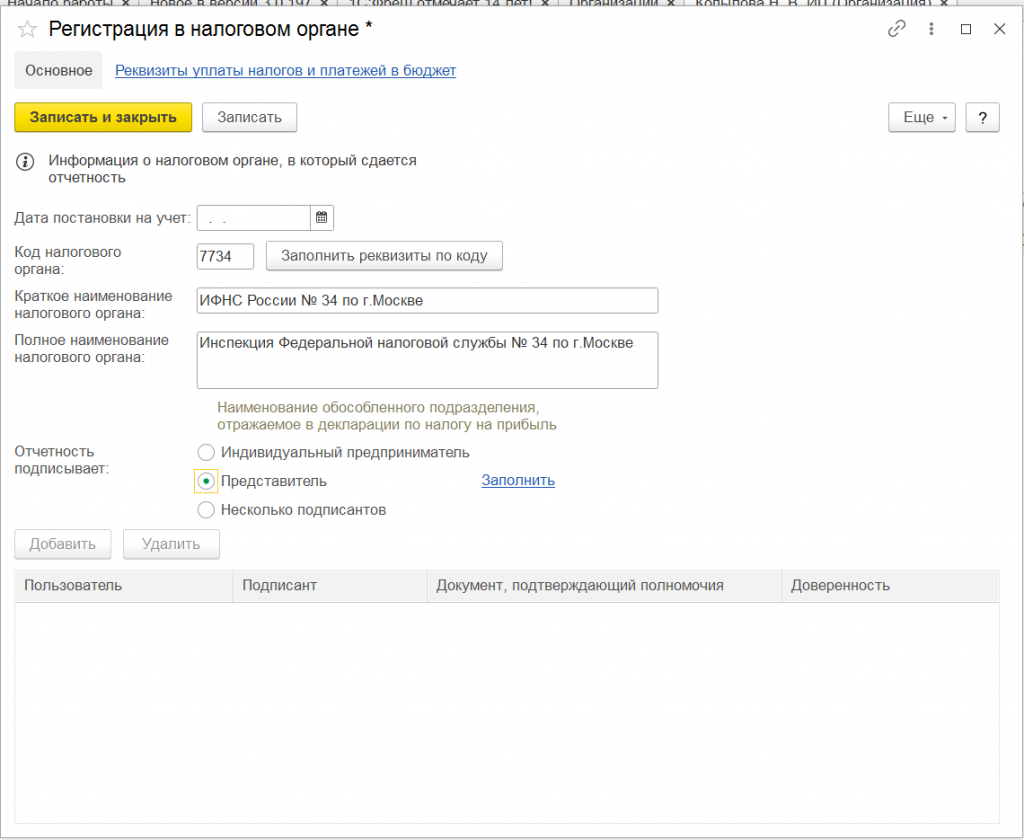Click 'Записать и закрыть' button
Viewport: 1024px width, 840px height.
[103, 118]
